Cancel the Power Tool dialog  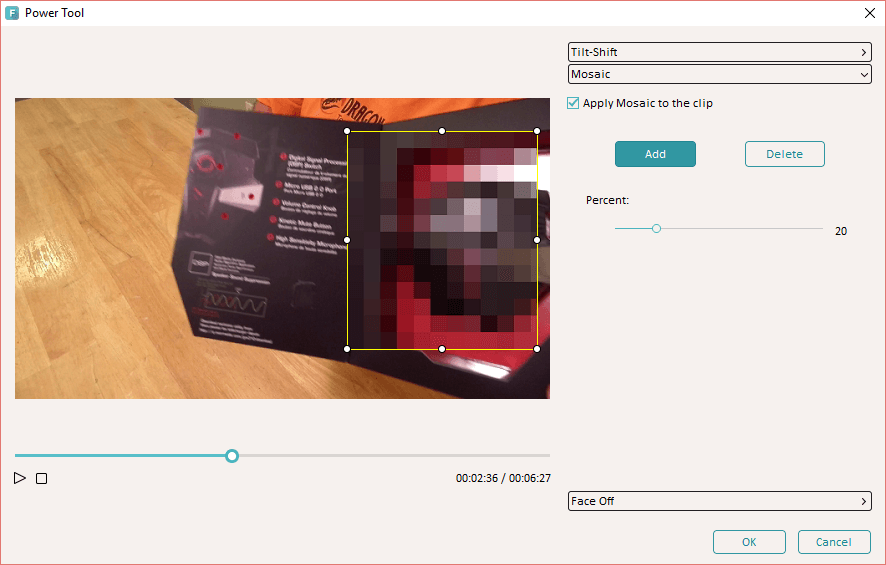tap(833, 542)
